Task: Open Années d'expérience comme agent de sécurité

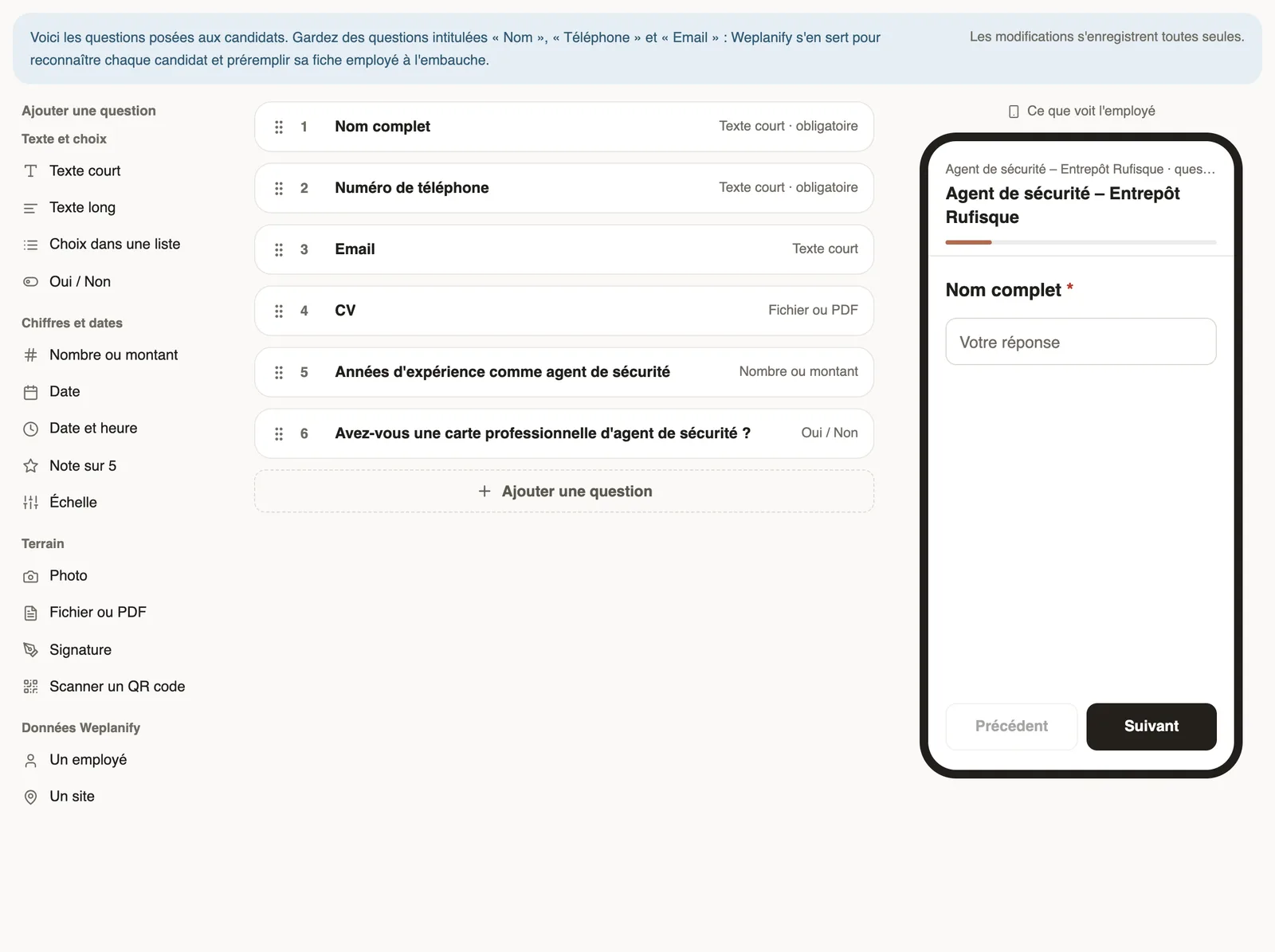Action: 564,372
